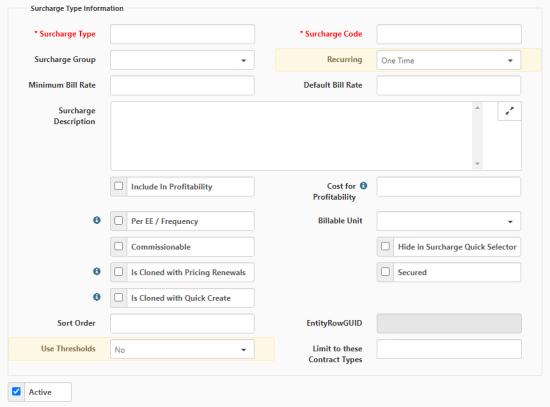Tick Hide in Surcharge Quick Selector

coord(385,246)
